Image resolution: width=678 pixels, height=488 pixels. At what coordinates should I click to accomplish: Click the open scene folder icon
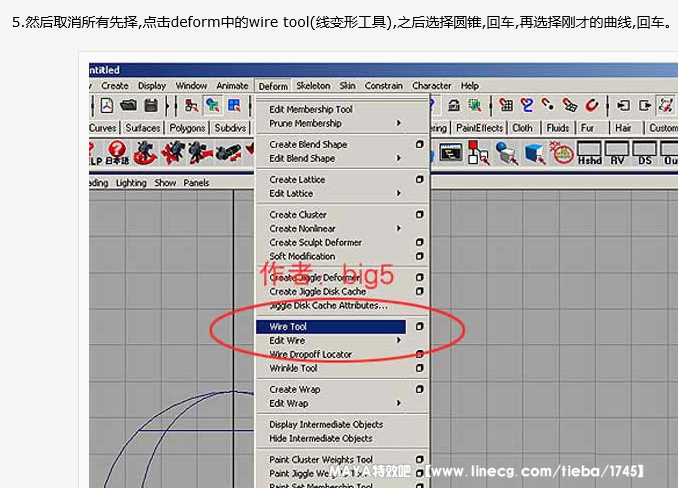coord(128,105)
